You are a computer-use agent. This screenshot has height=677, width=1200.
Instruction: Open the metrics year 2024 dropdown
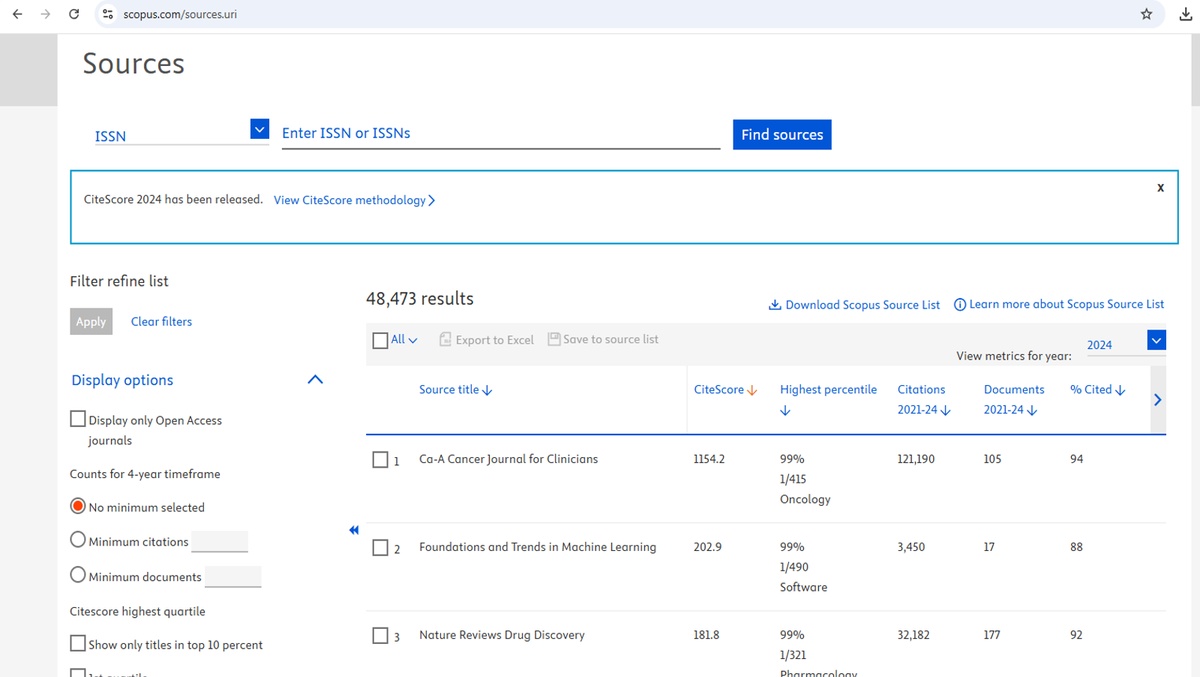(1156, 340)
